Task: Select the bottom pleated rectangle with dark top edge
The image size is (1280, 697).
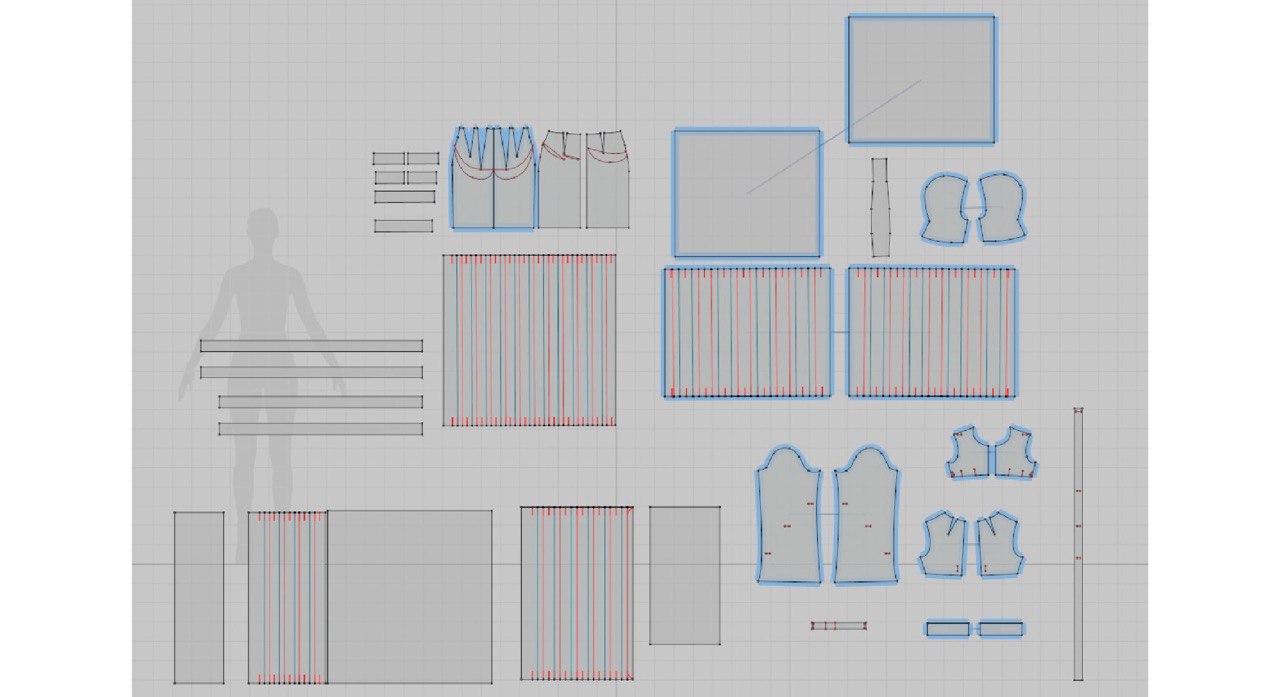Action: click(577, 594)
